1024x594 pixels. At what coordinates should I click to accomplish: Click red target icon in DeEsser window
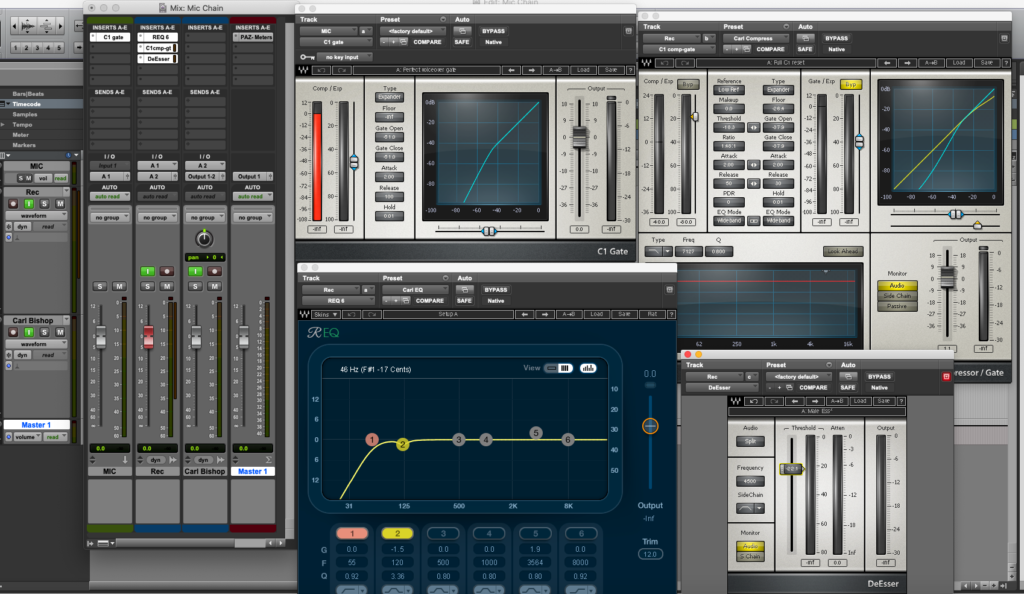click(x=946, y=377)
